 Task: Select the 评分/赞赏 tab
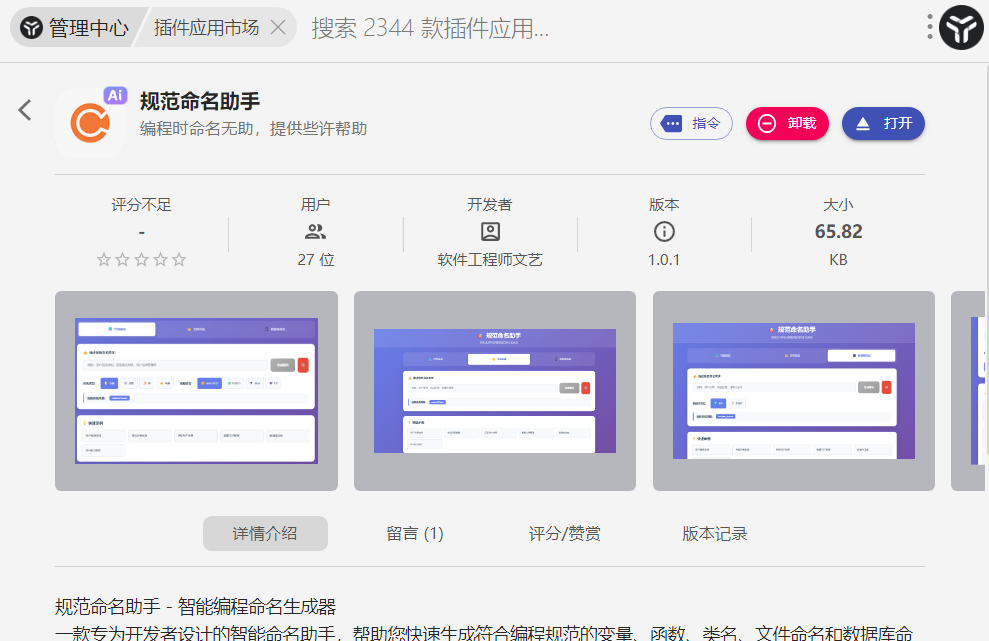(x=565, y=534)
